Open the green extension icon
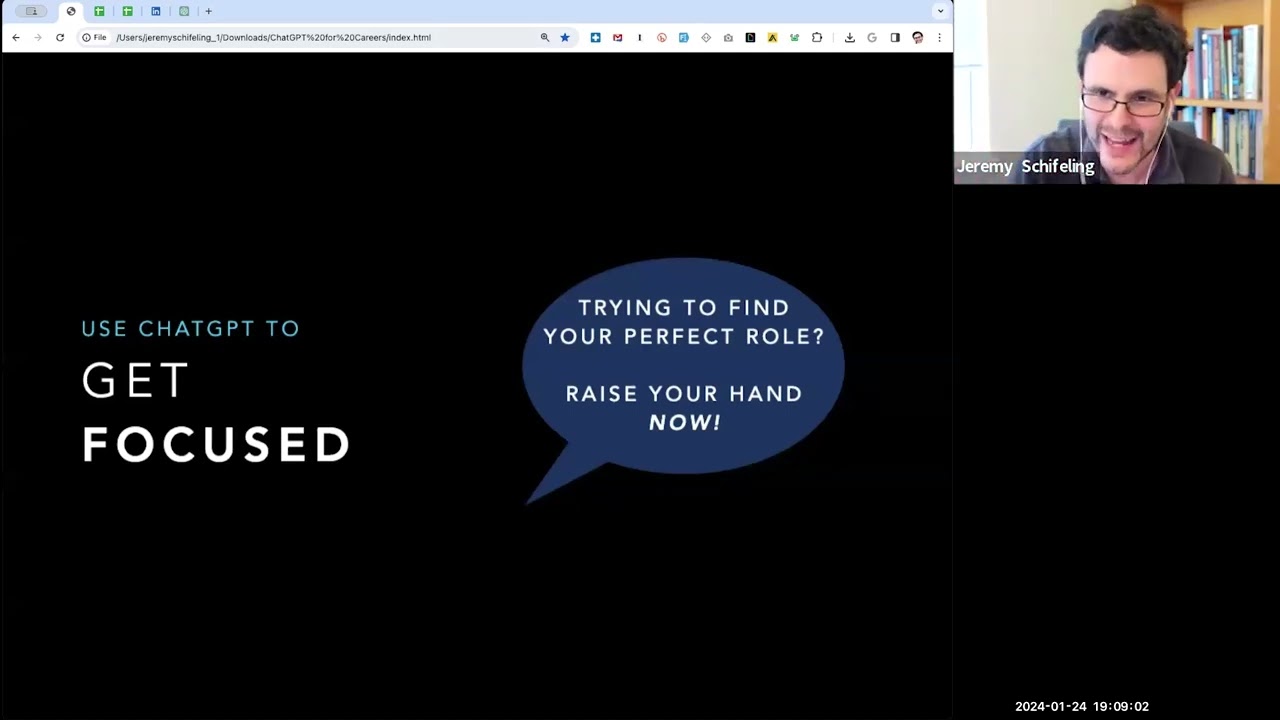 pyautogui.click(x=794, y=37)
